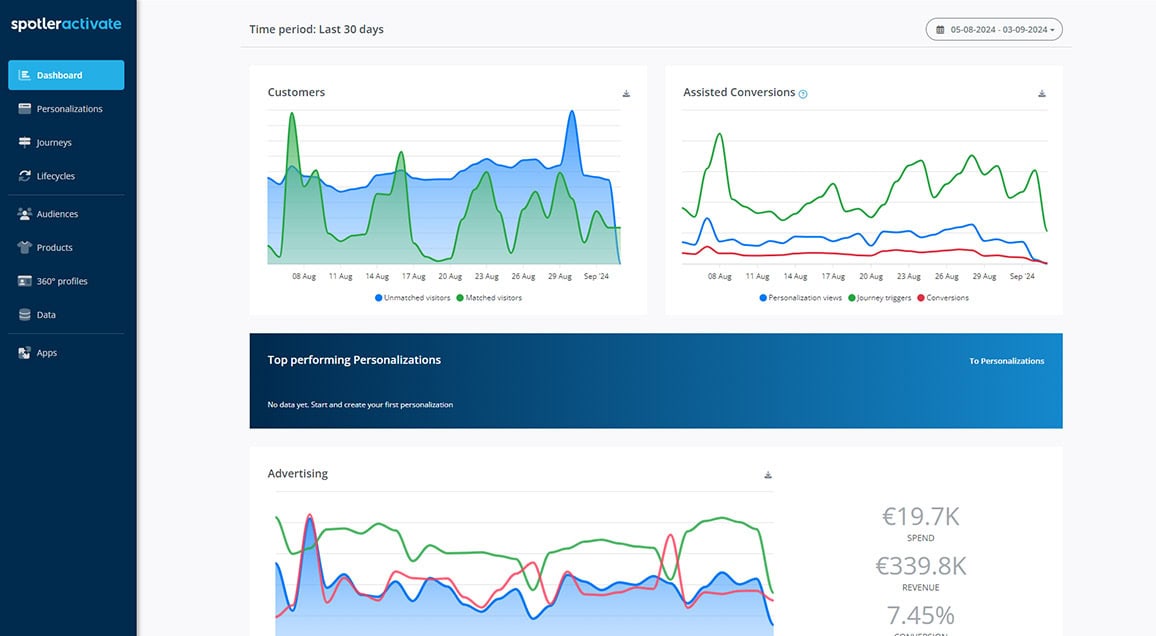Click the Lifecycles refresh icon
The width and height of the screenshot is (1156, 636).
pyautogui.click(x=25, y=176)
